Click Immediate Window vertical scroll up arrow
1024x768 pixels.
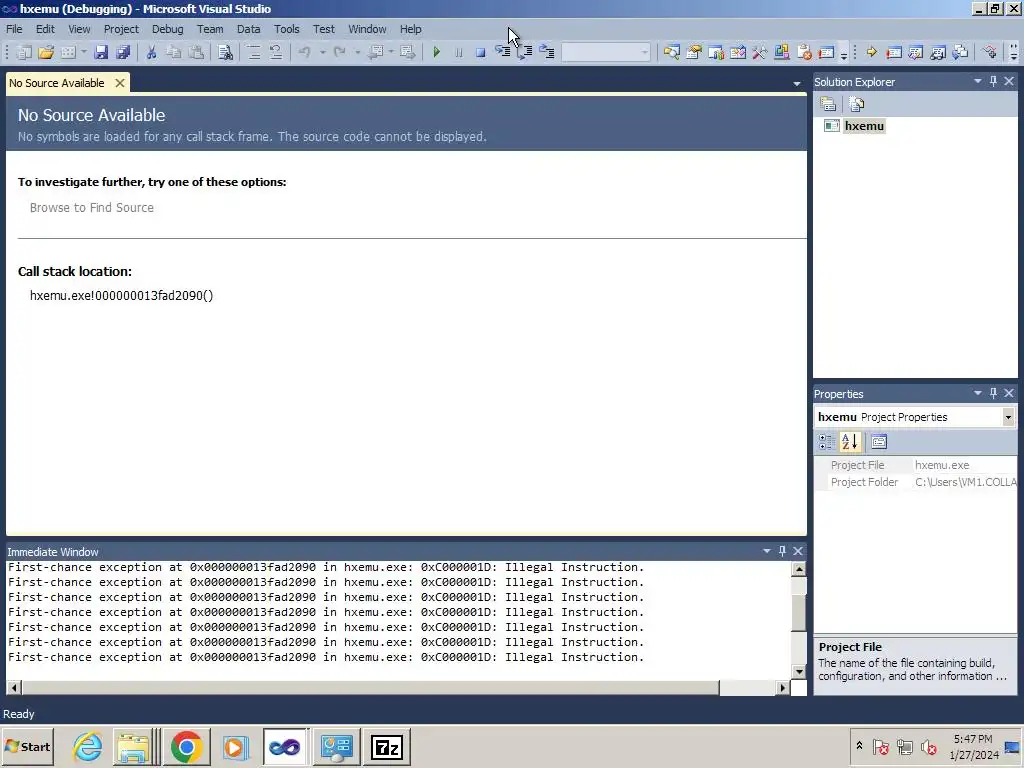(799, 569)
